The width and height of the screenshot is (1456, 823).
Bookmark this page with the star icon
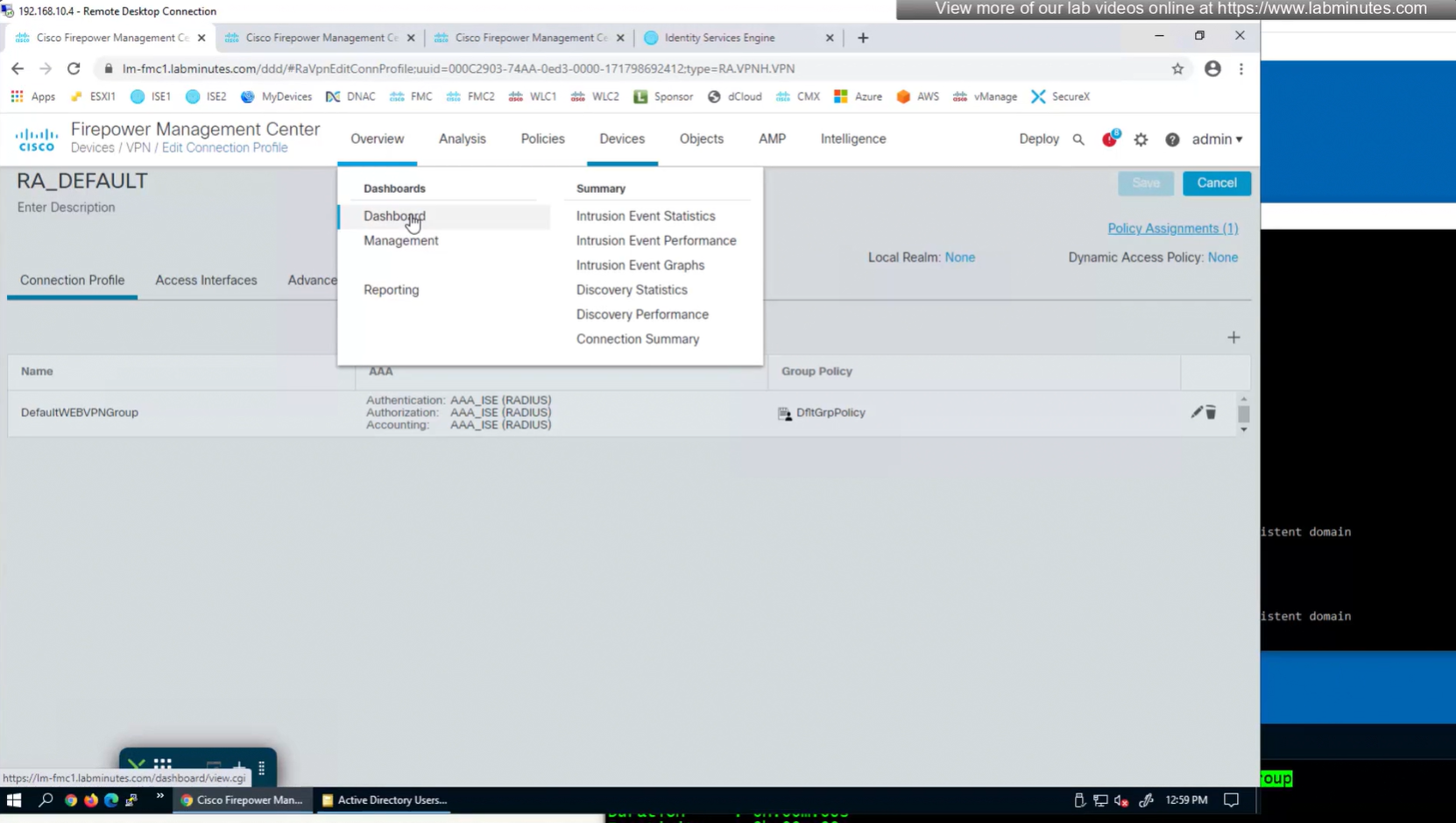[x=1177, y=68]
